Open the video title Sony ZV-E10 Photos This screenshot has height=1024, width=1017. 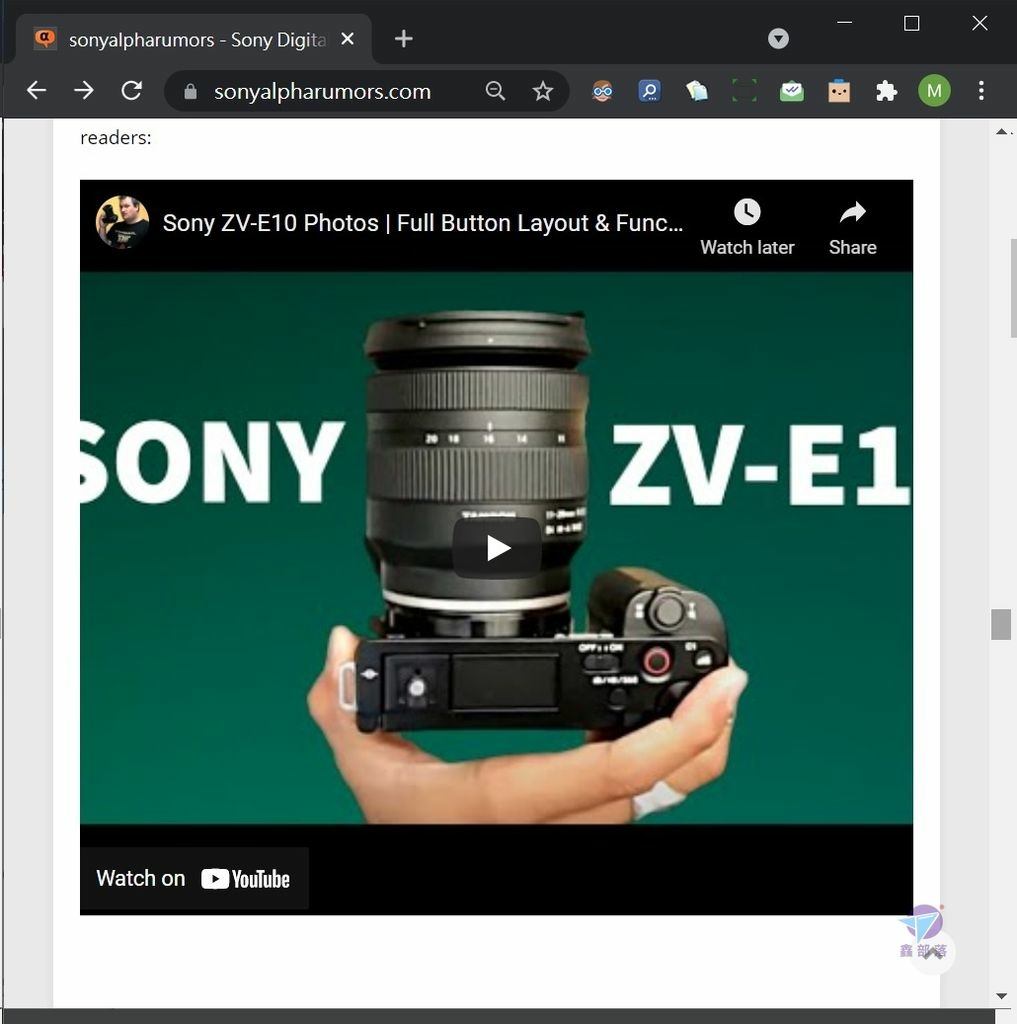pyautogui.click(x=423, y=223)
